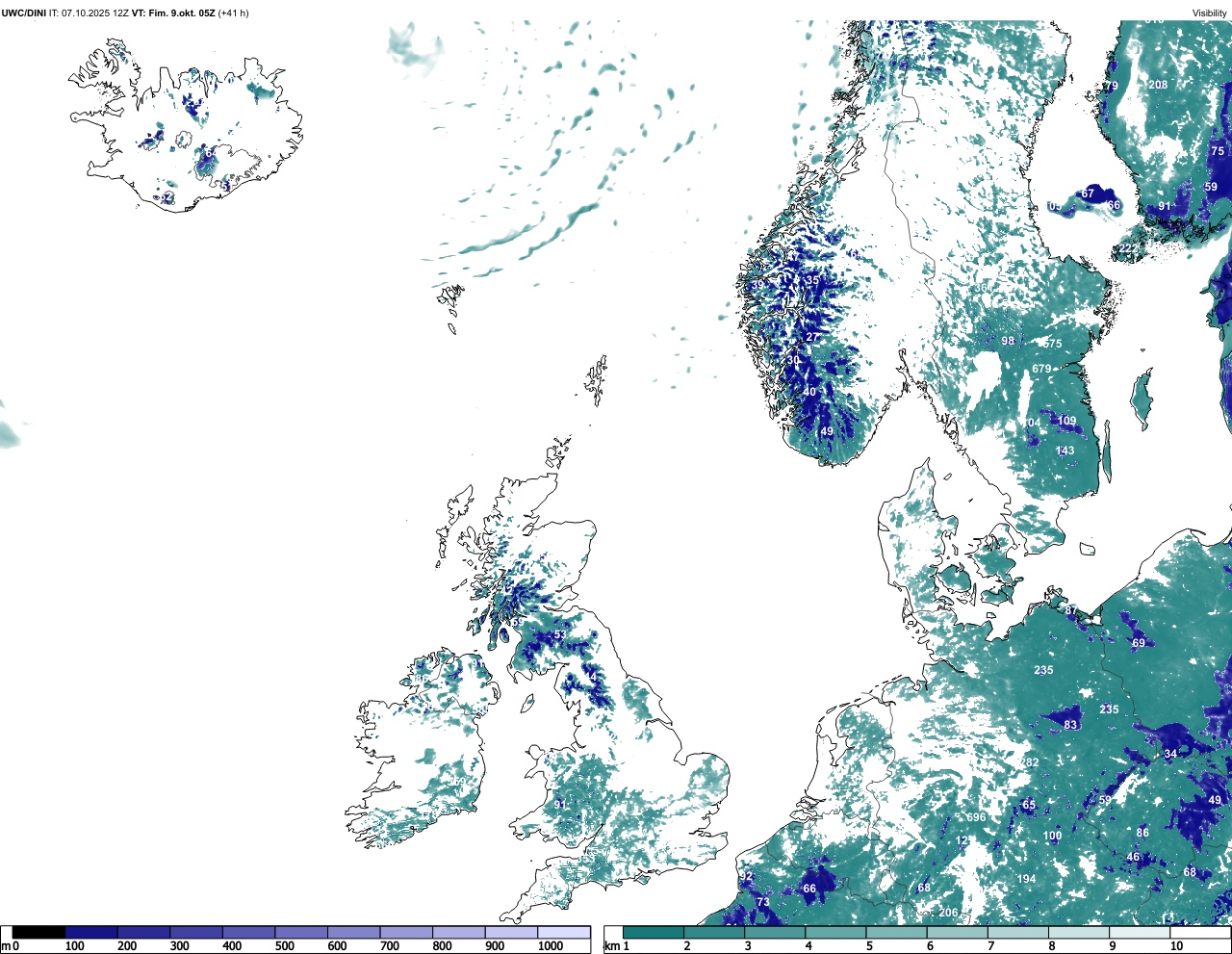1232x954 pixels.
Task: Click the 9–10 km pale legend segment
Action: [1140, 932]
